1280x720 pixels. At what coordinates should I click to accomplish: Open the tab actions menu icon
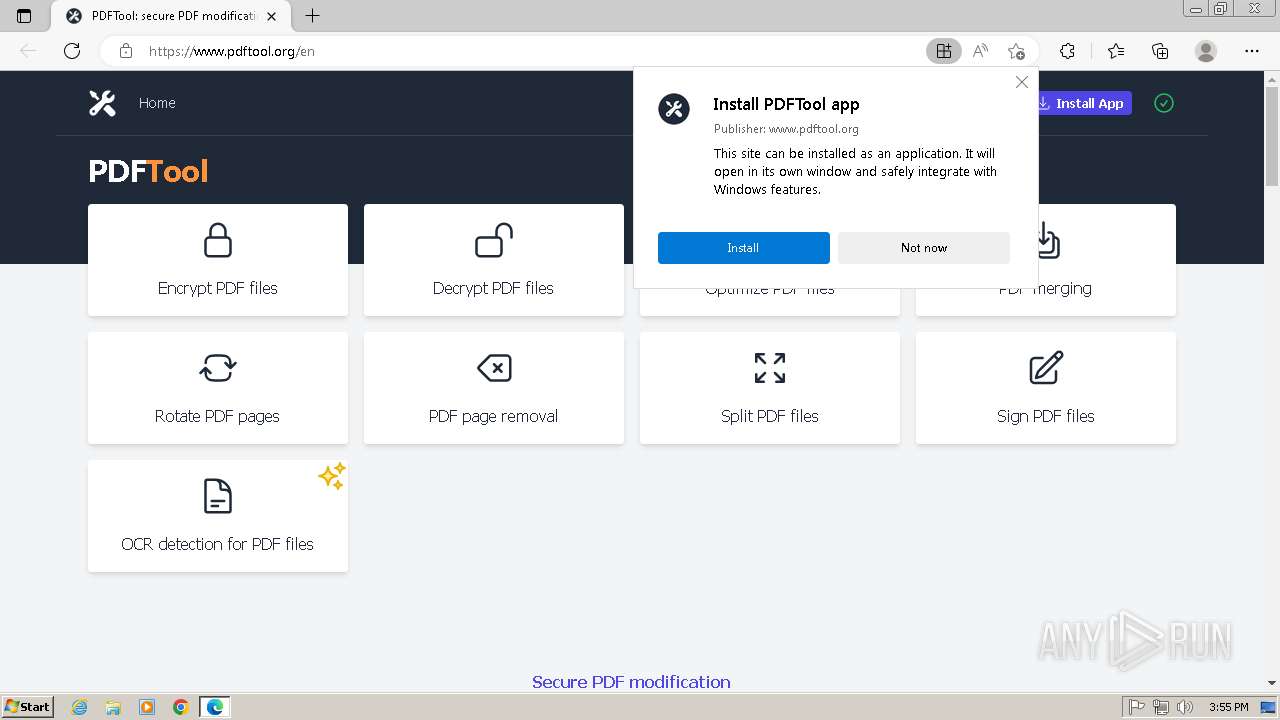(24, 16)
